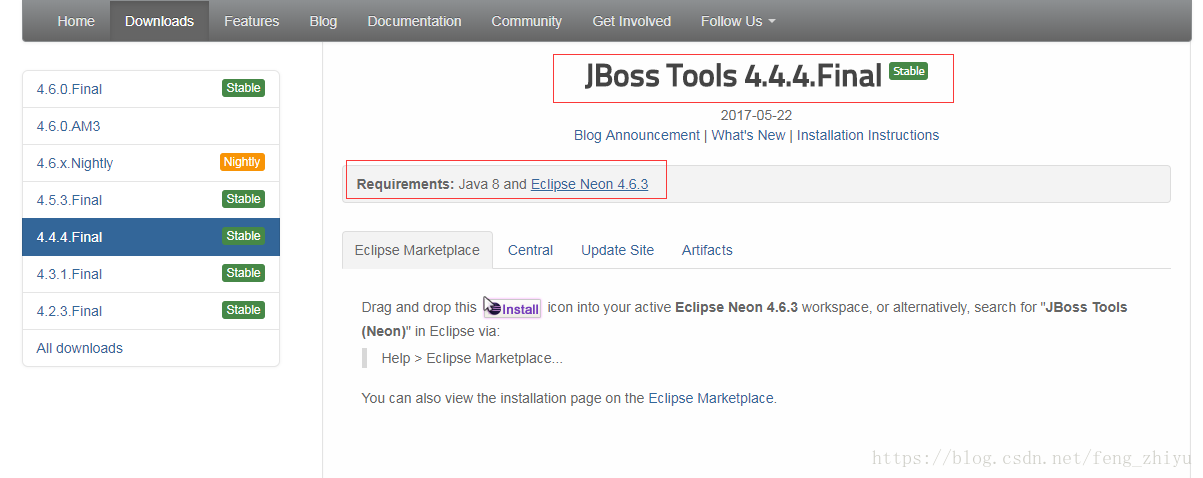
Task: Click the Stable badge beside 4.6.0.Final
Action: pos(243,88)
